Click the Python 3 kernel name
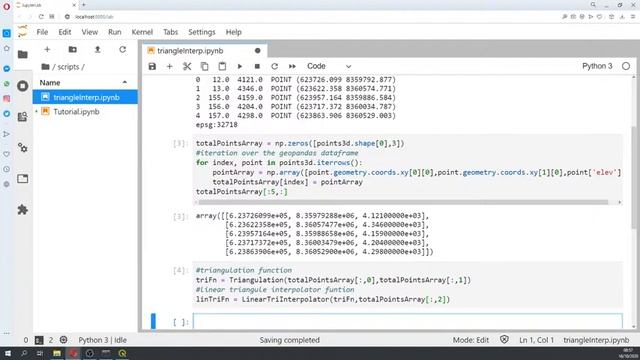Viewport: 640px width, 360px height. pos(597,66)
